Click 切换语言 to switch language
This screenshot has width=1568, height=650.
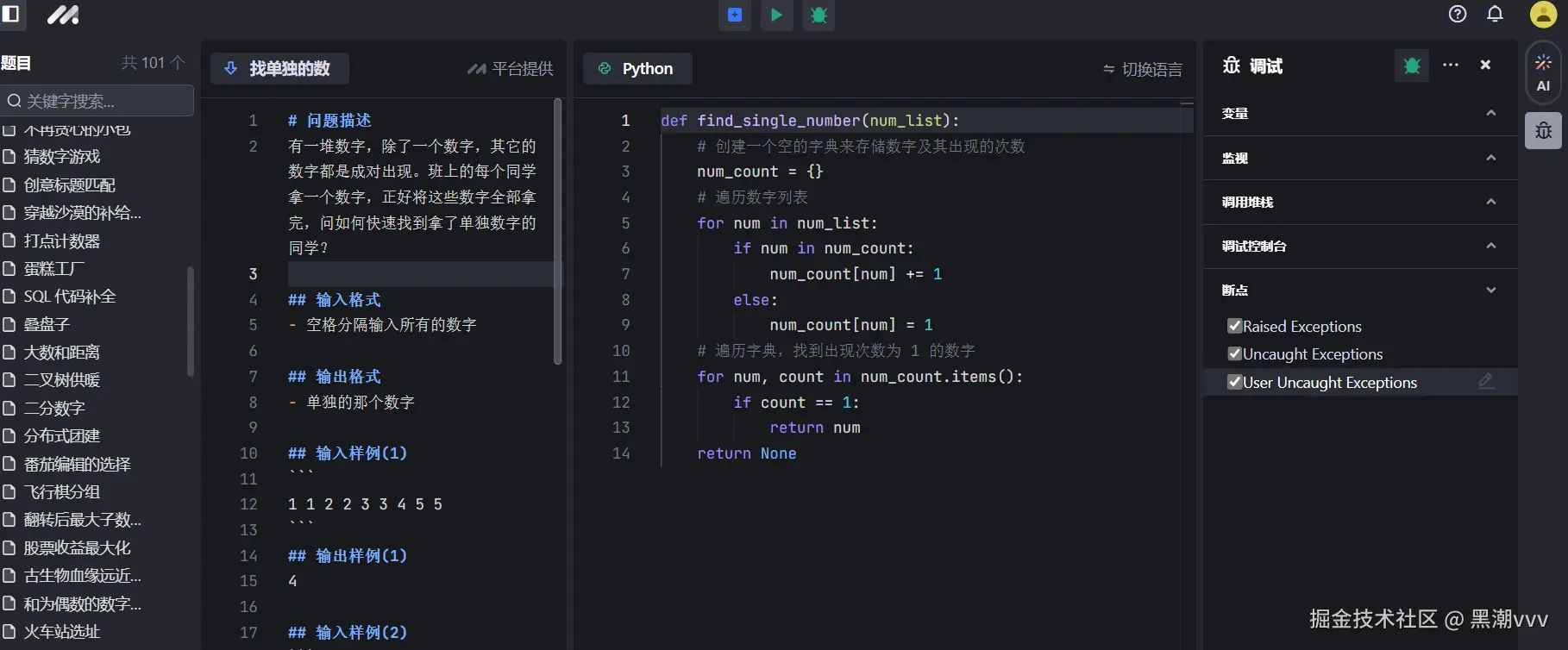pos(1142,69)
